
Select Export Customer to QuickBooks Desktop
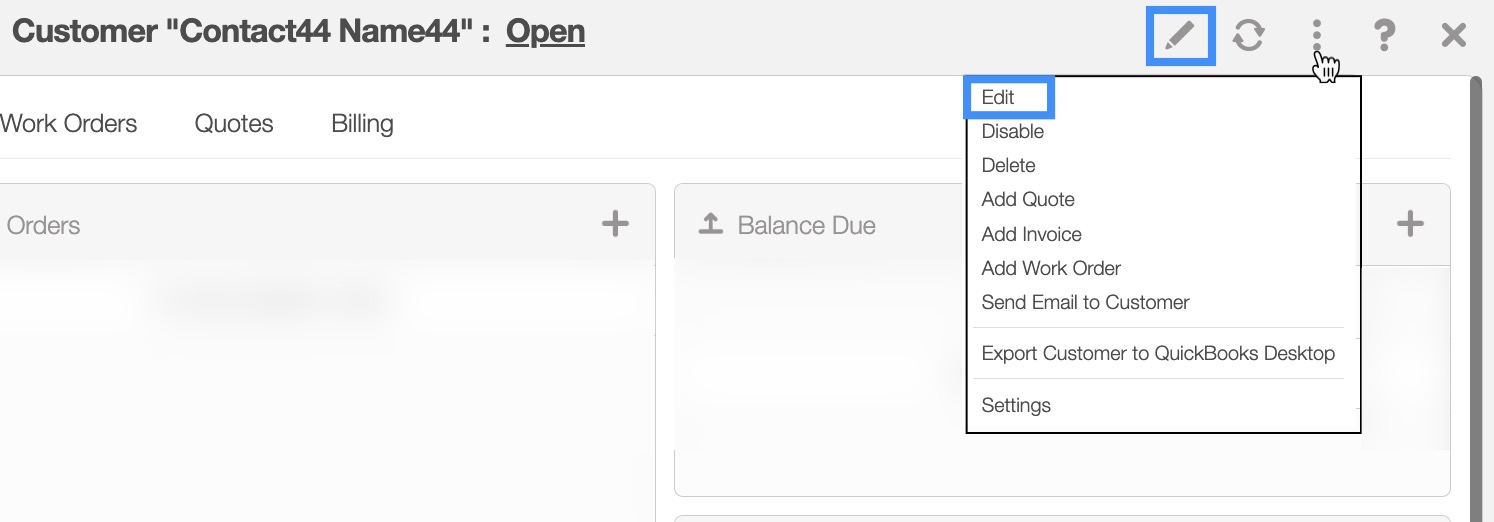pyautogui.click(x=1158, y=353)
